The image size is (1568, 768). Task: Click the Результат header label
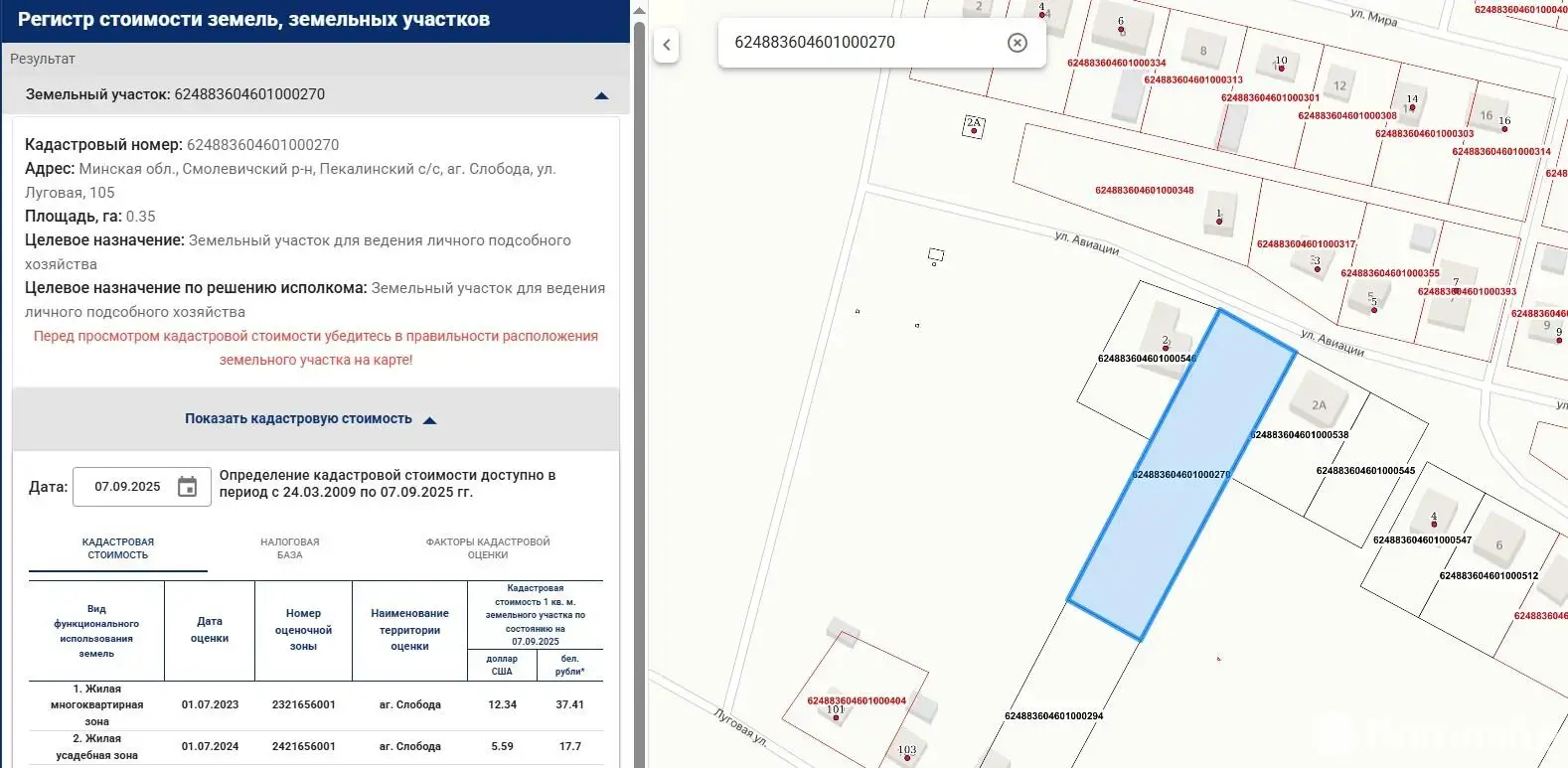43,59
